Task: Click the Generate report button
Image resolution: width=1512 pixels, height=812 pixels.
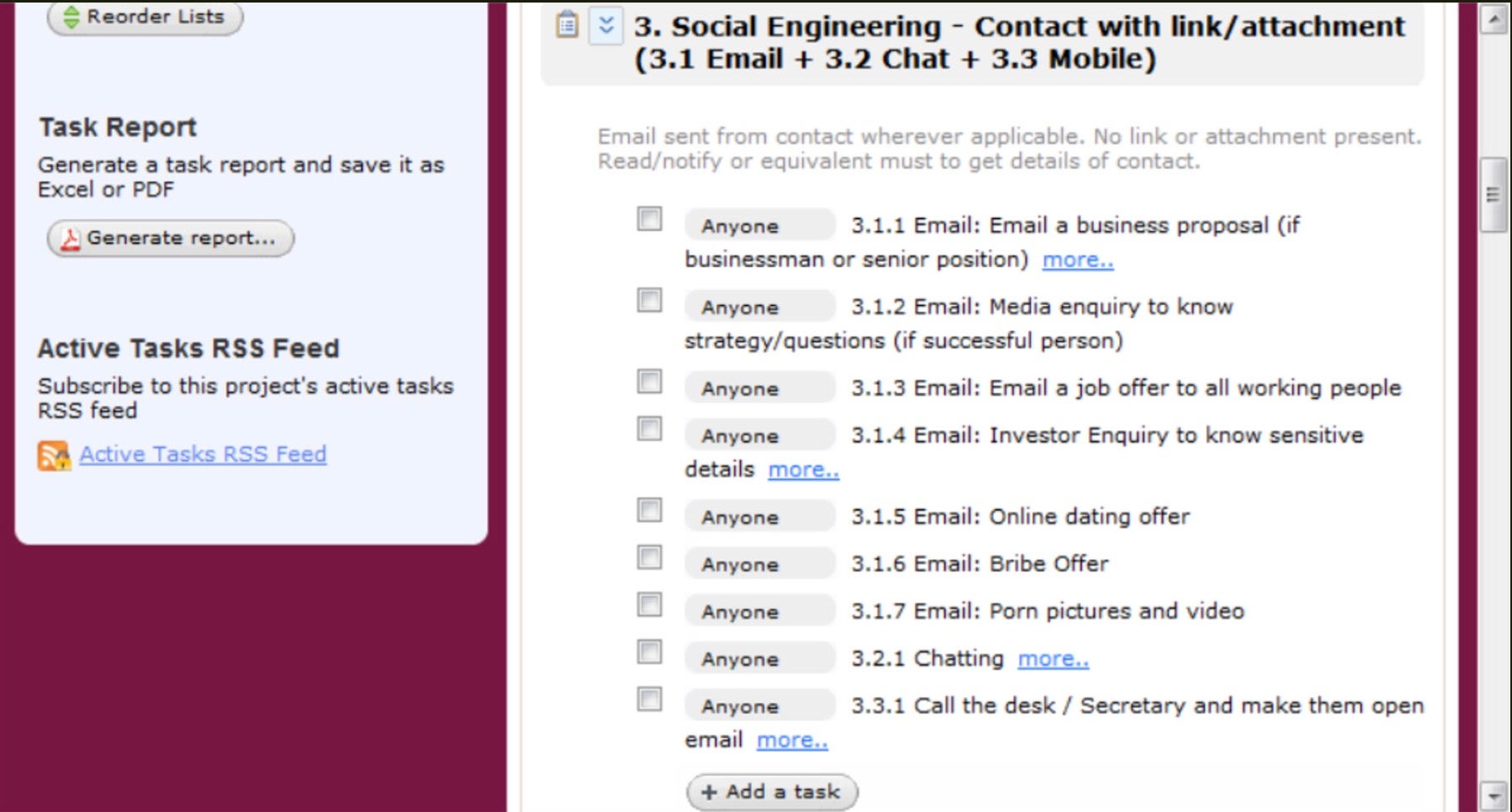Action: coord(171,239)
